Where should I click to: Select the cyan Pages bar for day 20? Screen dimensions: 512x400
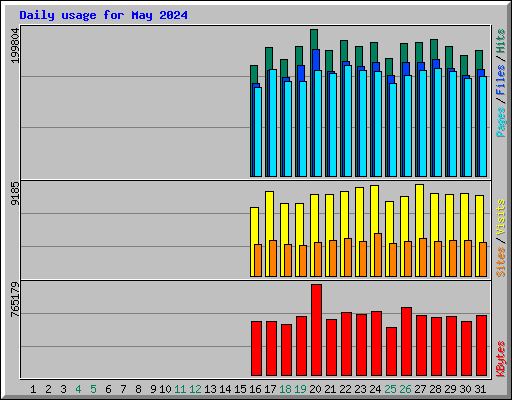click(x=318, y=123)
